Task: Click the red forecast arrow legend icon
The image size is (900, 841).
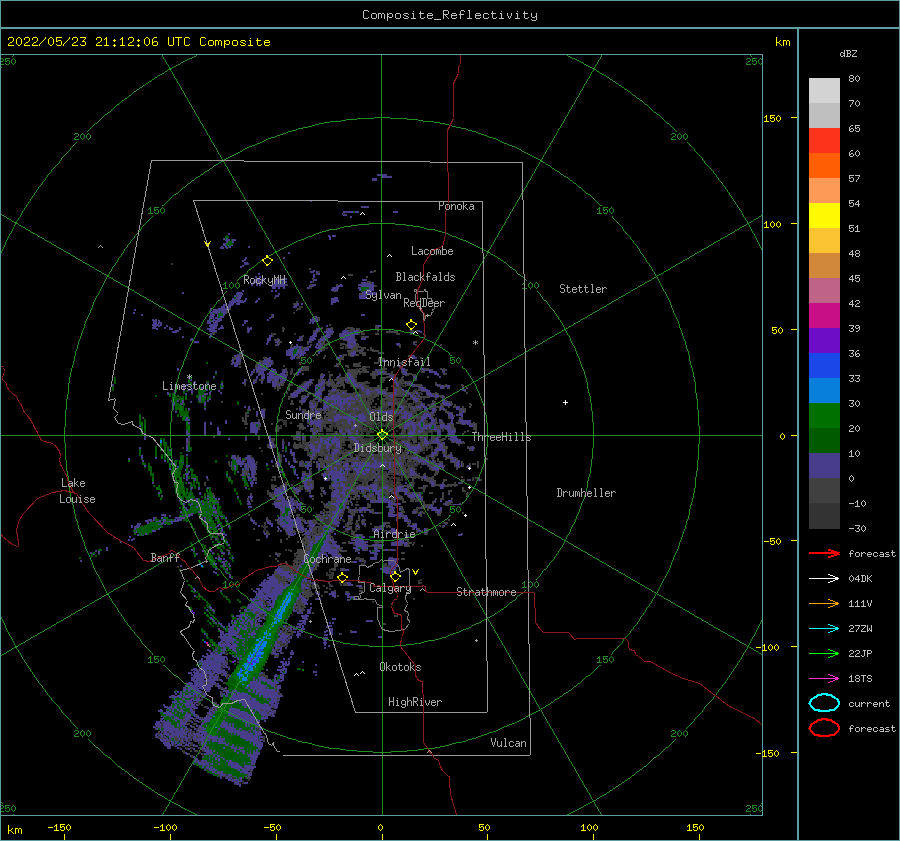Action: [x=824, y=553]
